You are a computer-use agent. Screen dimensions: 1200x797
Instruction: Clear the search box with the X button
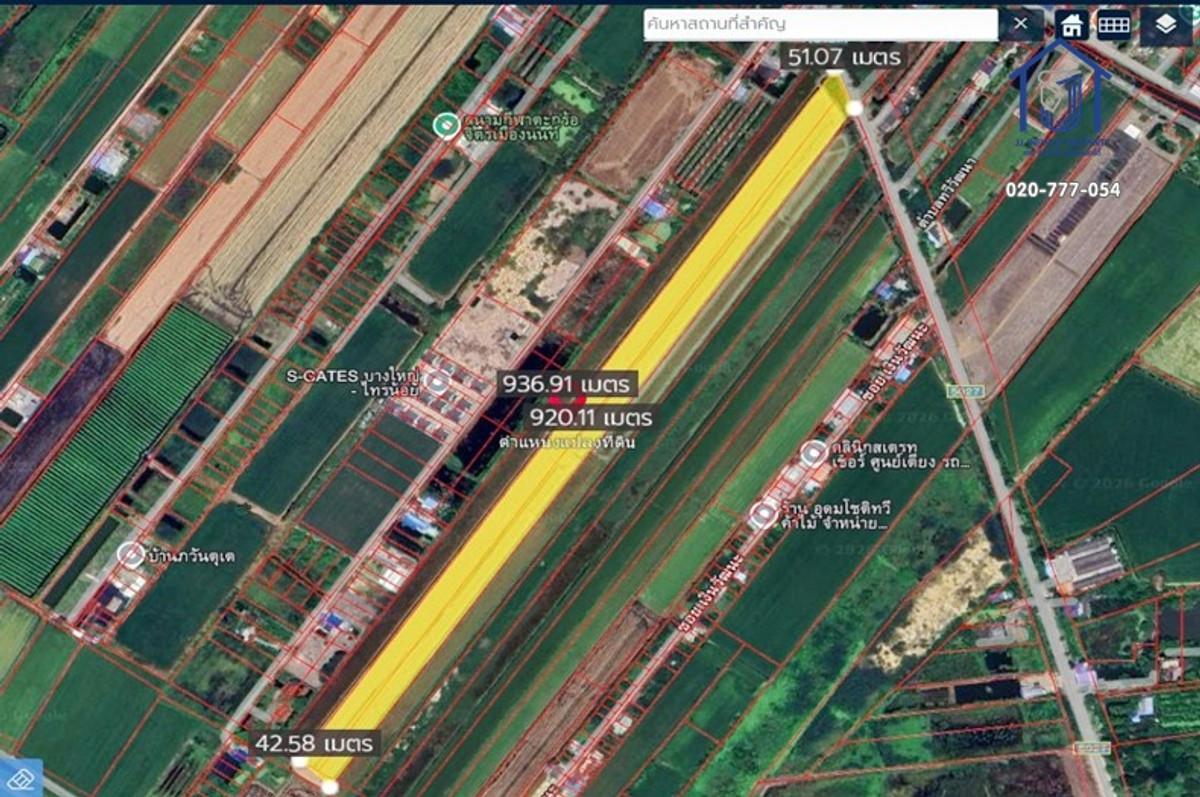[1020, 24]
